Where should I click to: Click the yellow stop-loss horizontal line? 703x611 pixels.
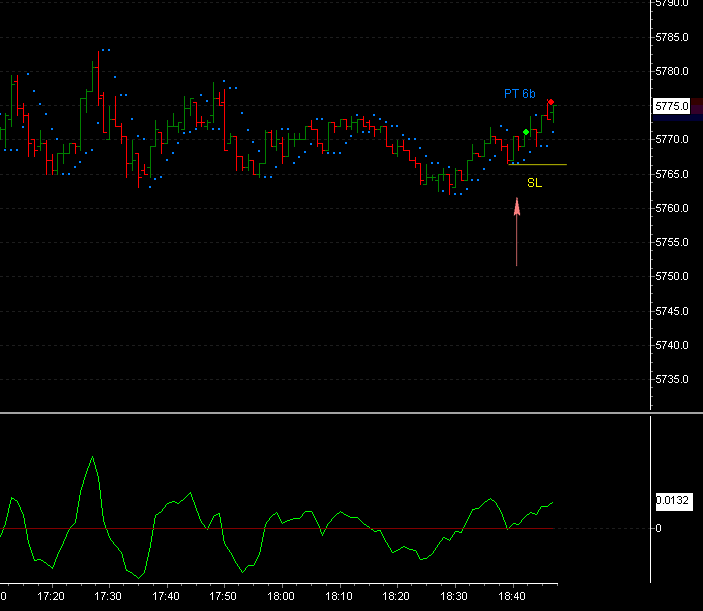coord(538,165)
